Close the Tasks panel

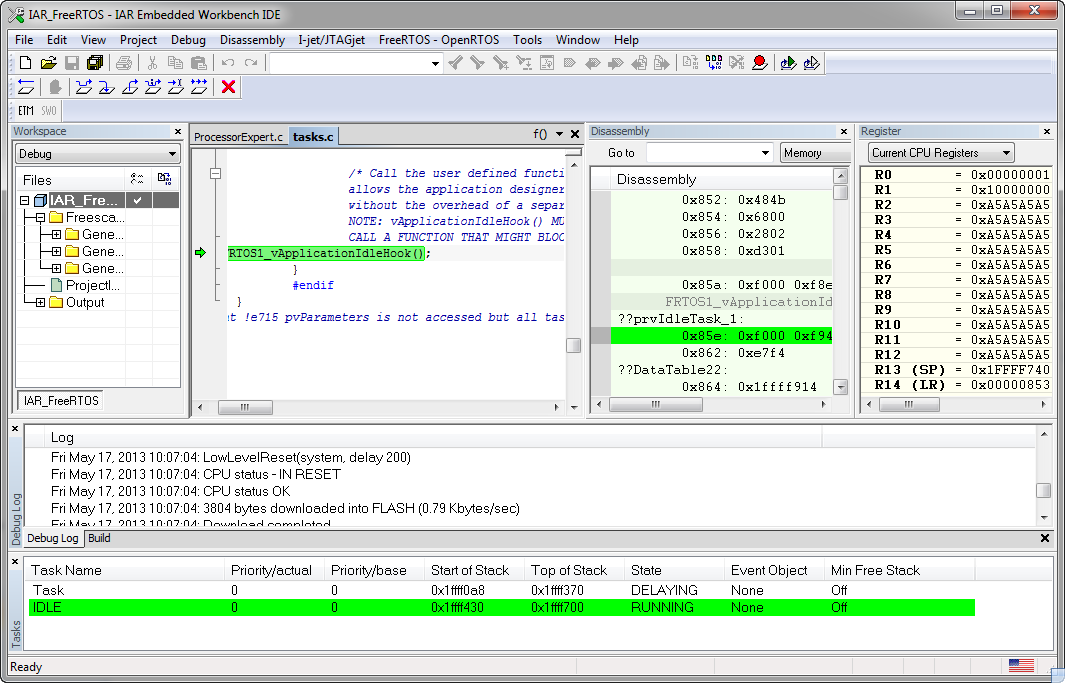click(x=15, y=561)
